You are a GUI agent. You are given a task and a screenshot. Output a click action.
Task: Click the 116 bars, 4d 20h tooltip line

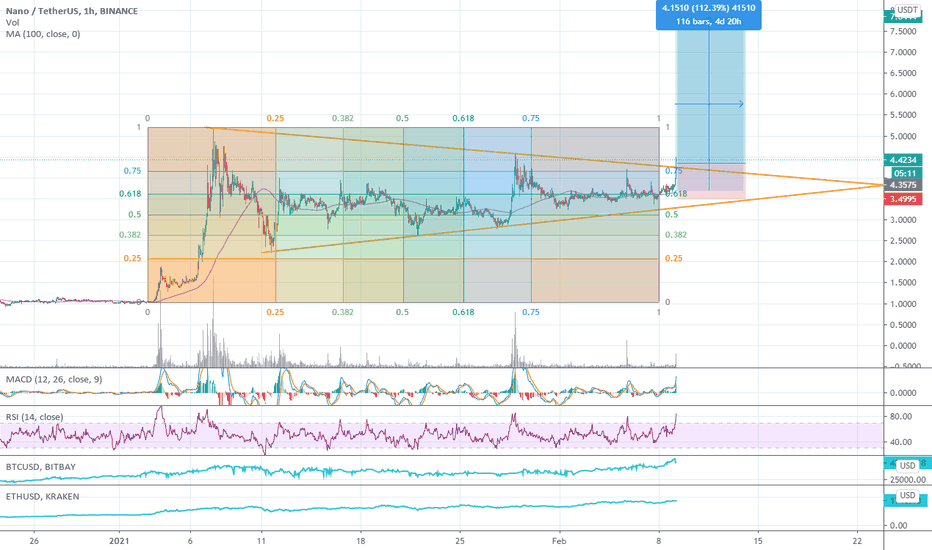pyautogui.click(x=709, y=21)
